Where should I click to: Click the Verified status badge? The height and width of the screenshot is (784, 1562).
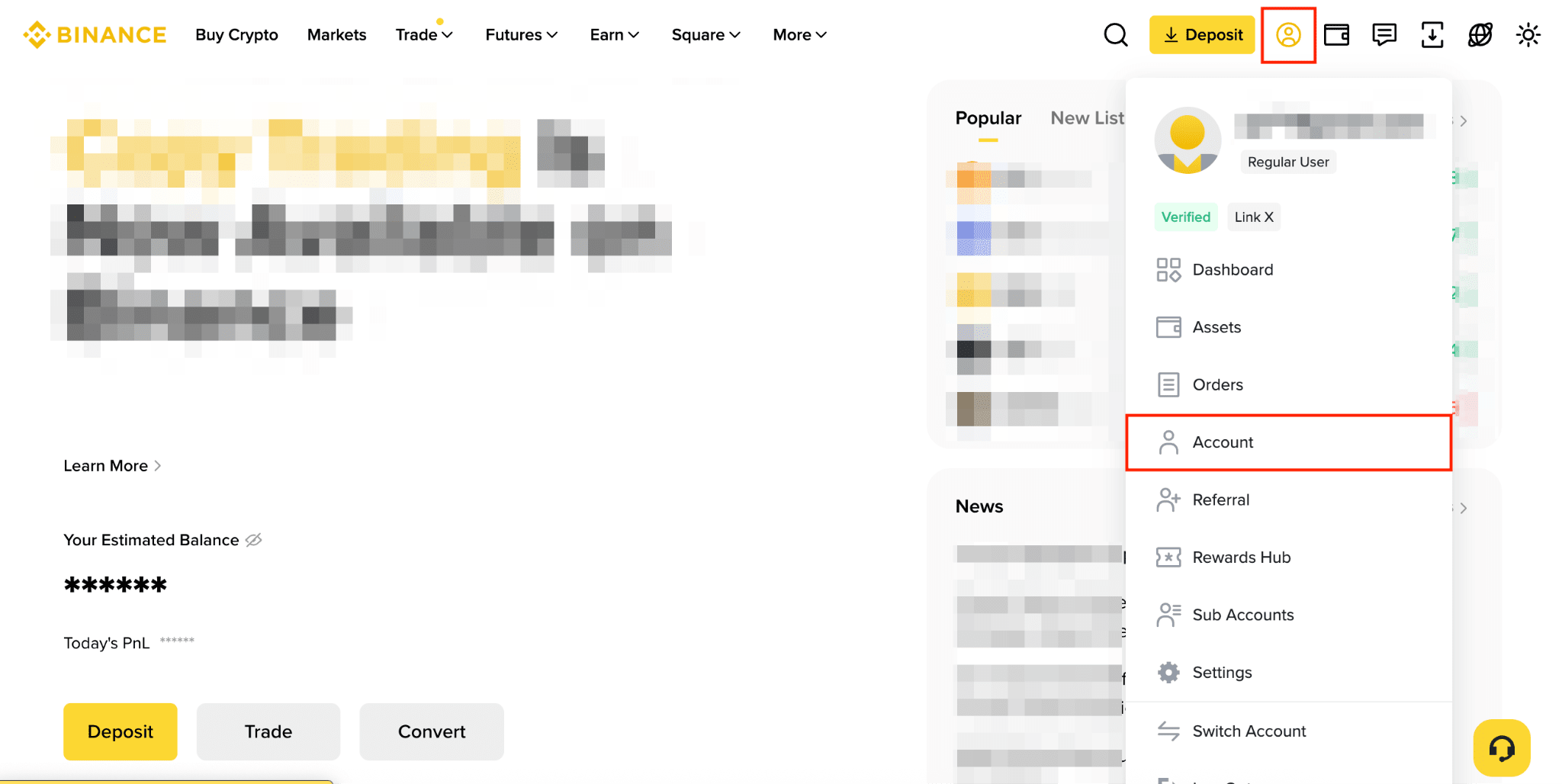[1186, 217]
